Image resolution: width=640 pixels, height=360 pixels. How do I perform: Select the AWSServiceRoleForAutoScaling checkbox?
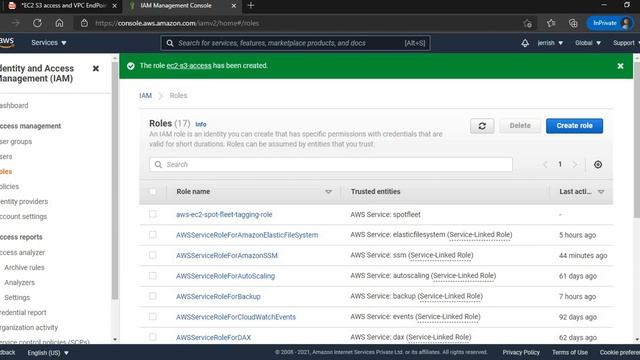153,276
